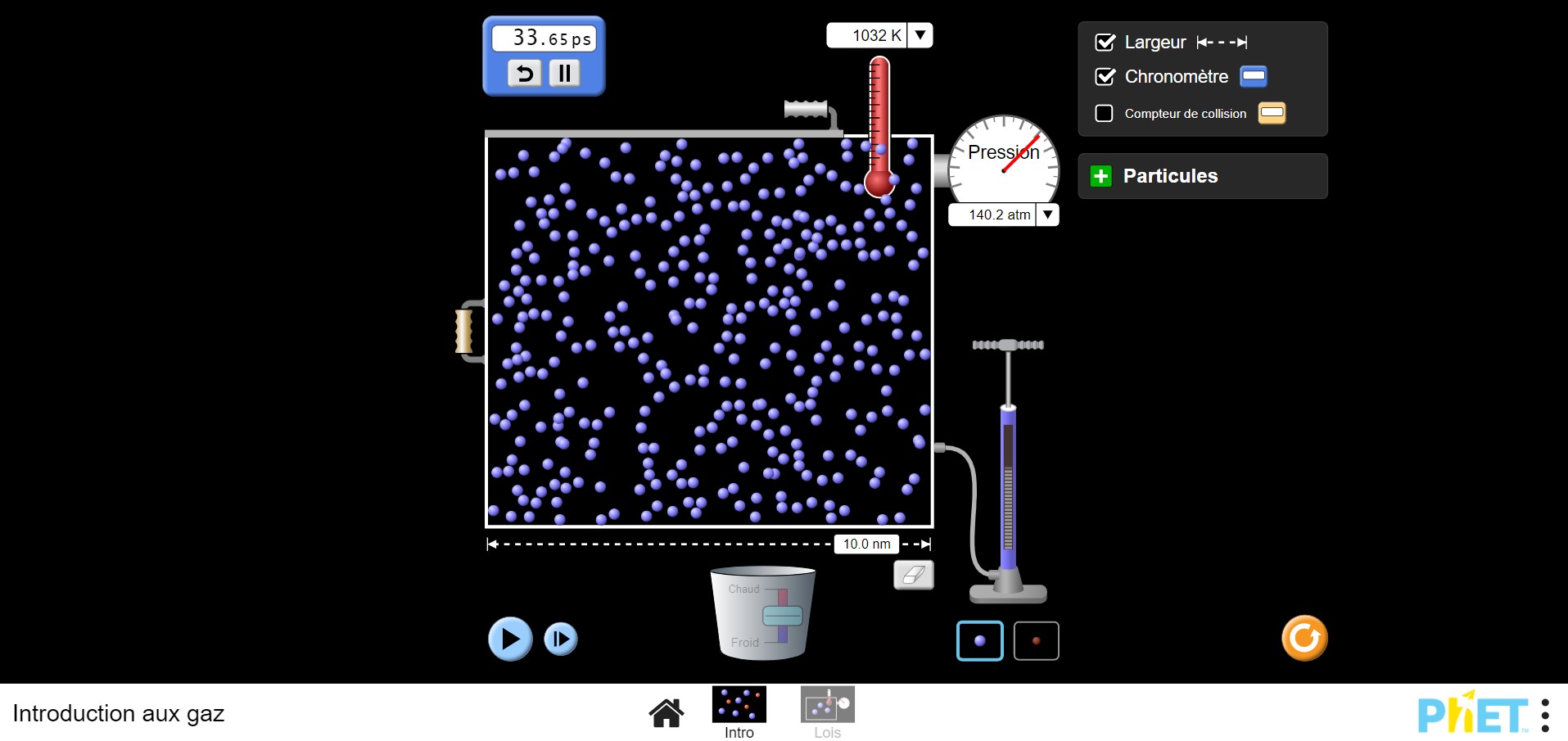Click the Largeur width arrow icon

click(x=1222, y=42)
